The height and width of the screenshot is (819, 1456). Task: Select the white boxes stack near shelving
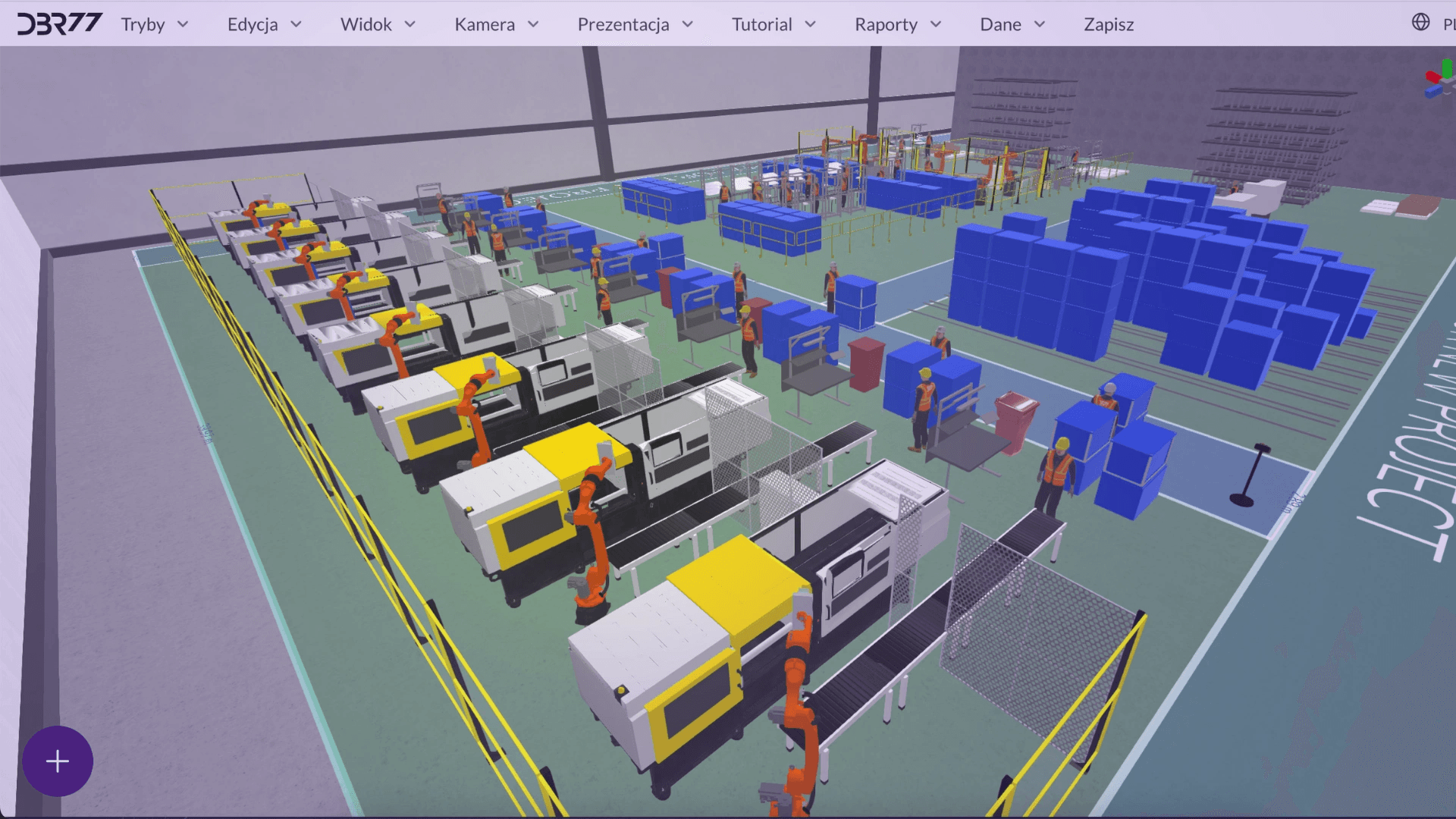point(1263,196)
